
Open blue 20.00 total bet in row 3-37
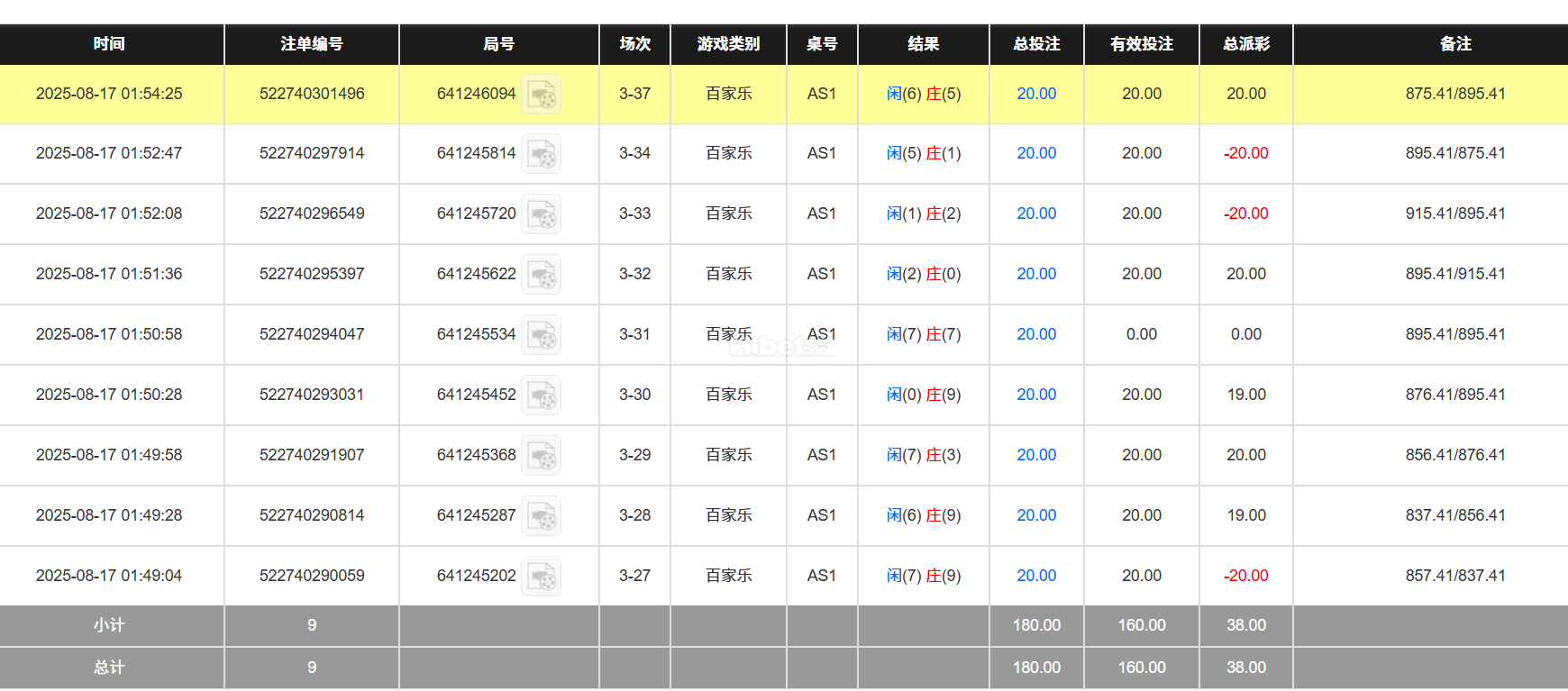pos(1036,94)
